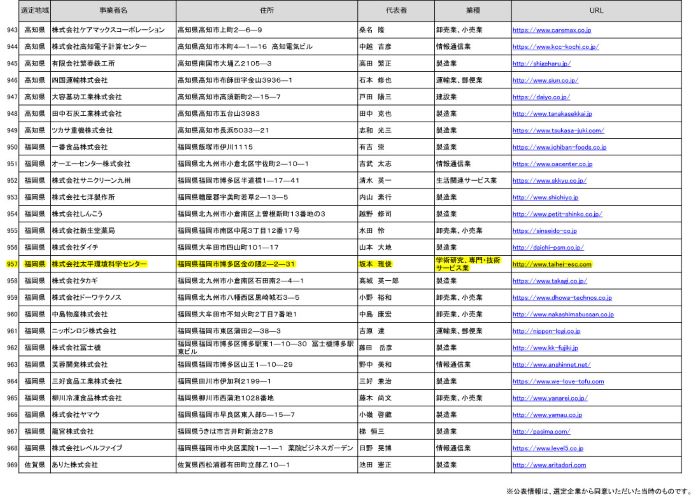
Task: Select row number 969
Action: coord(12,465)
